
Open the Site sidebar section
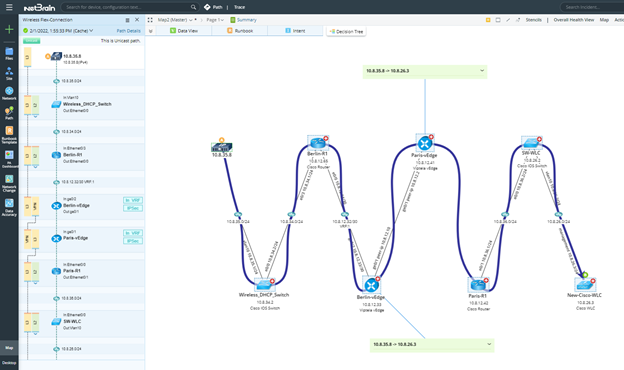(x=9, y=74)
